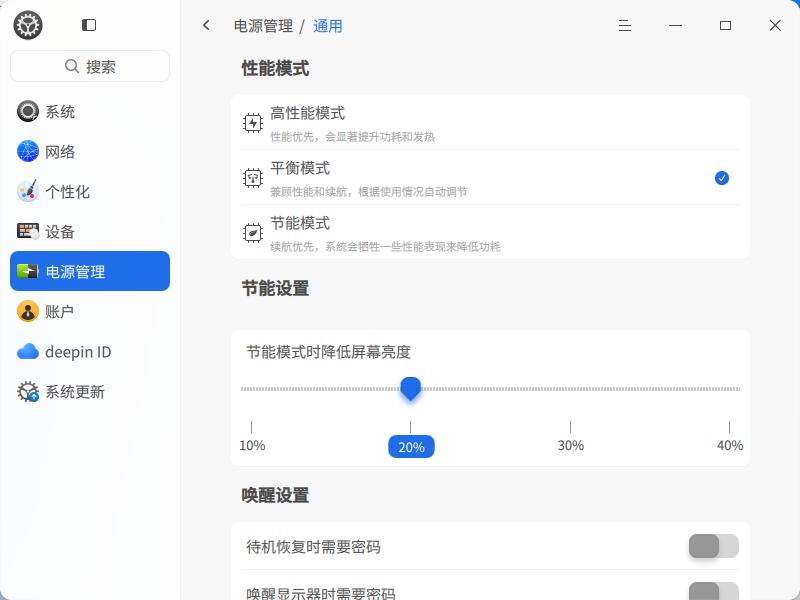Toggle 待机恢复时需要密码 switch
The image size is (800, 600).
pyautogui.click(x=713, y=546)
